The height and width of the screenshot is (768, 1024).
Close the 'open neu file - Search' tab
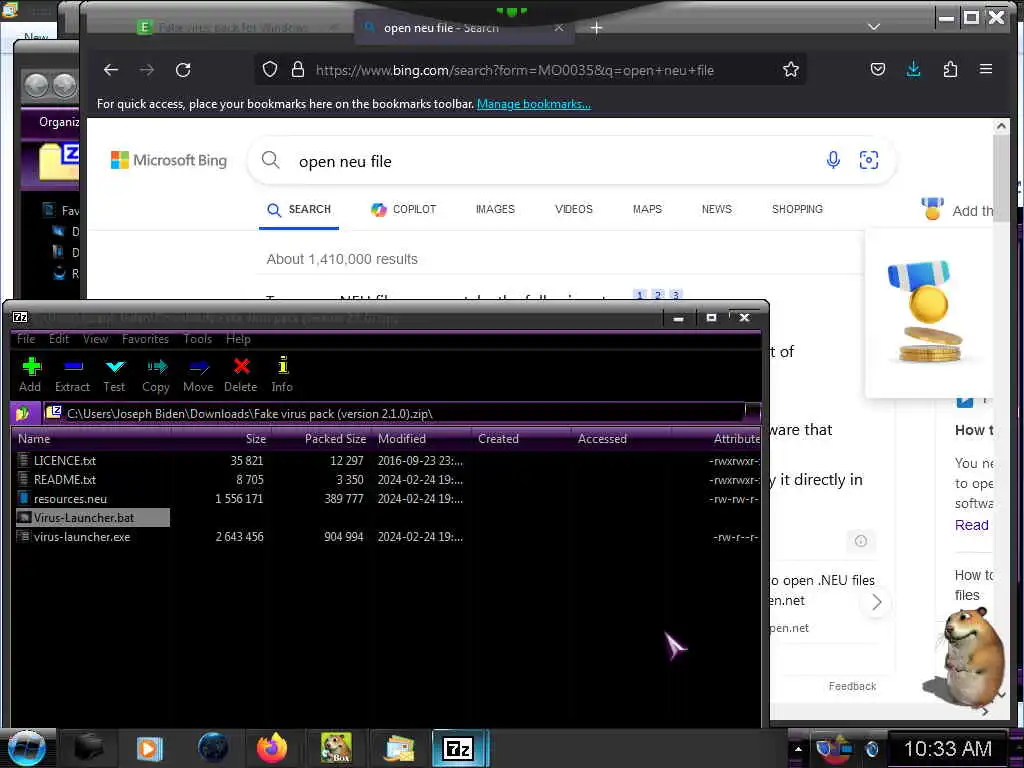[559, 27]
